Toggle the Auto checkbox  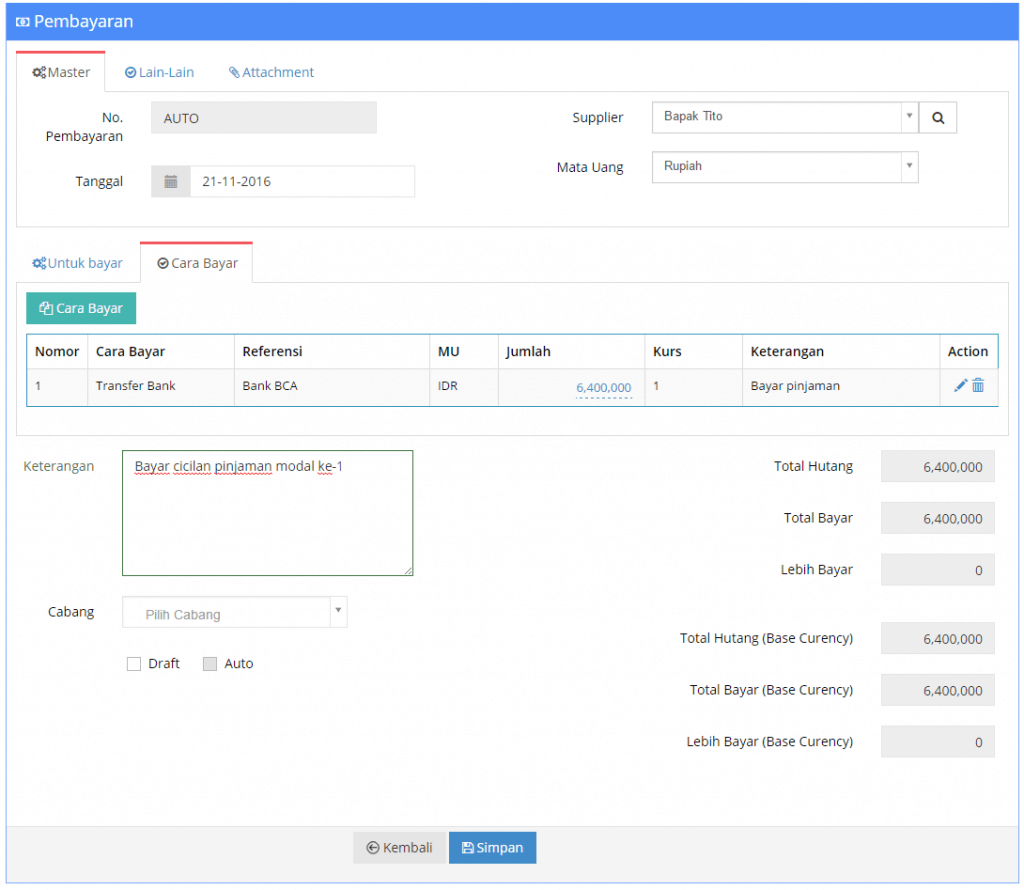click(x=210, y=664)
